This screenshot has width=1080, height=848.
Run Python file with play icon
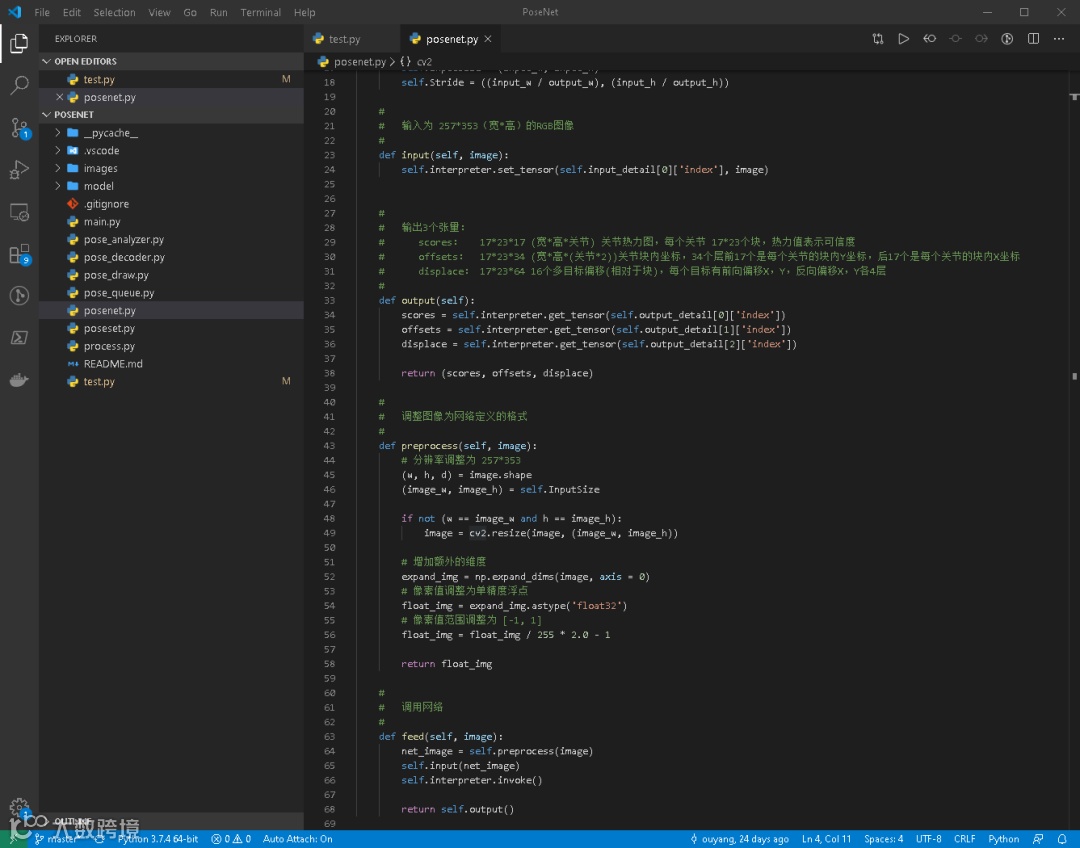(x=903, y=39)
